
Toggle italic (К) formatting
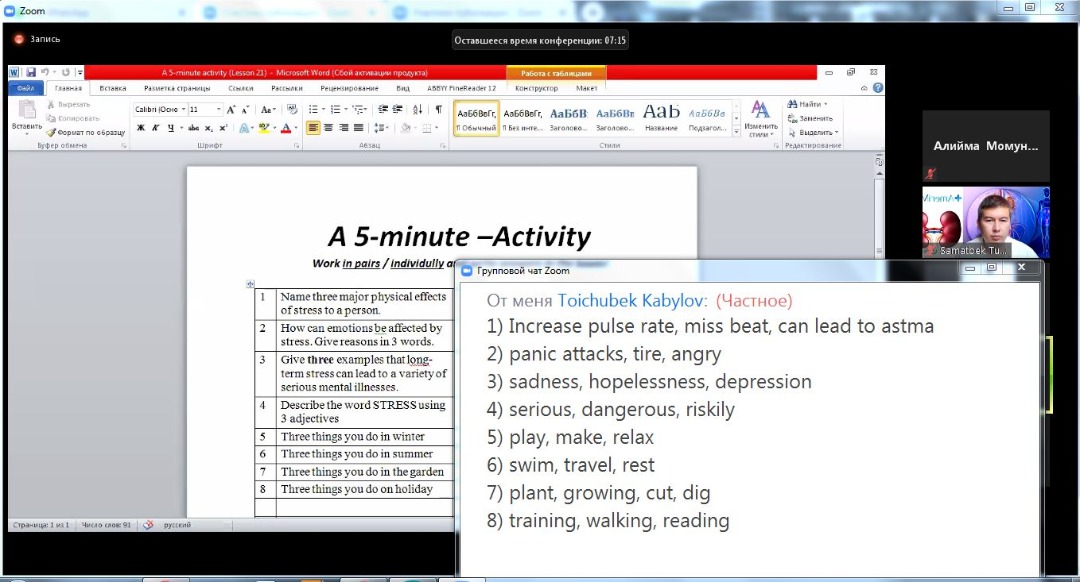click(155, 128)
